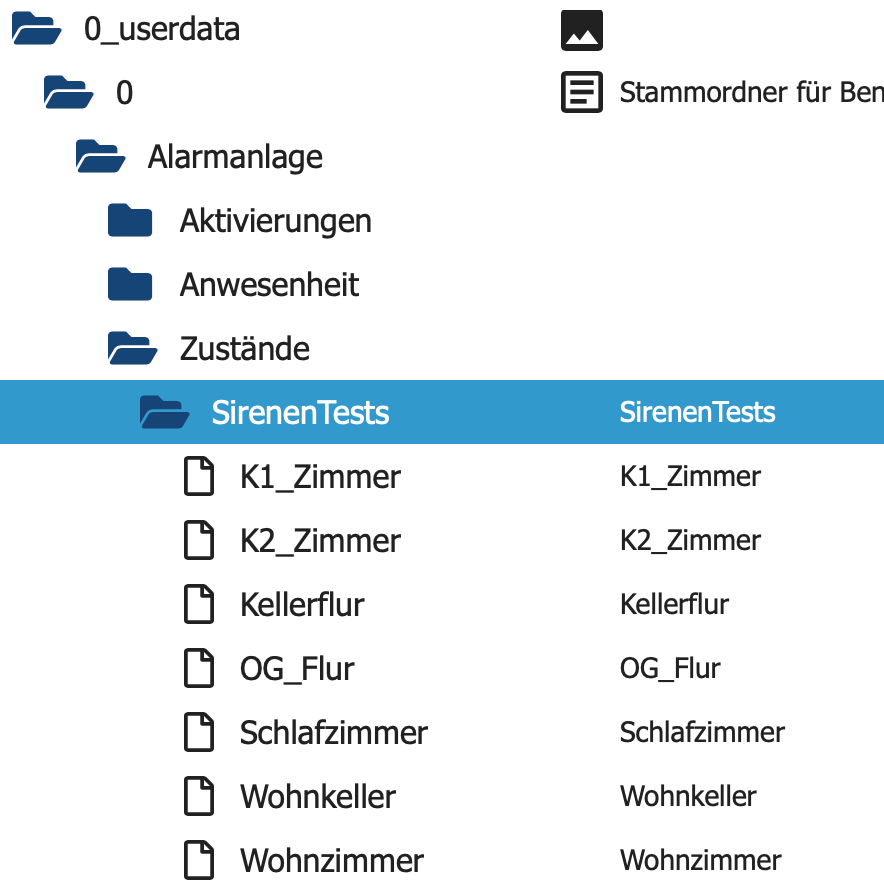Click the OG_Flur name column cell
Screen dimensions: 884x892
click(670, 668)
